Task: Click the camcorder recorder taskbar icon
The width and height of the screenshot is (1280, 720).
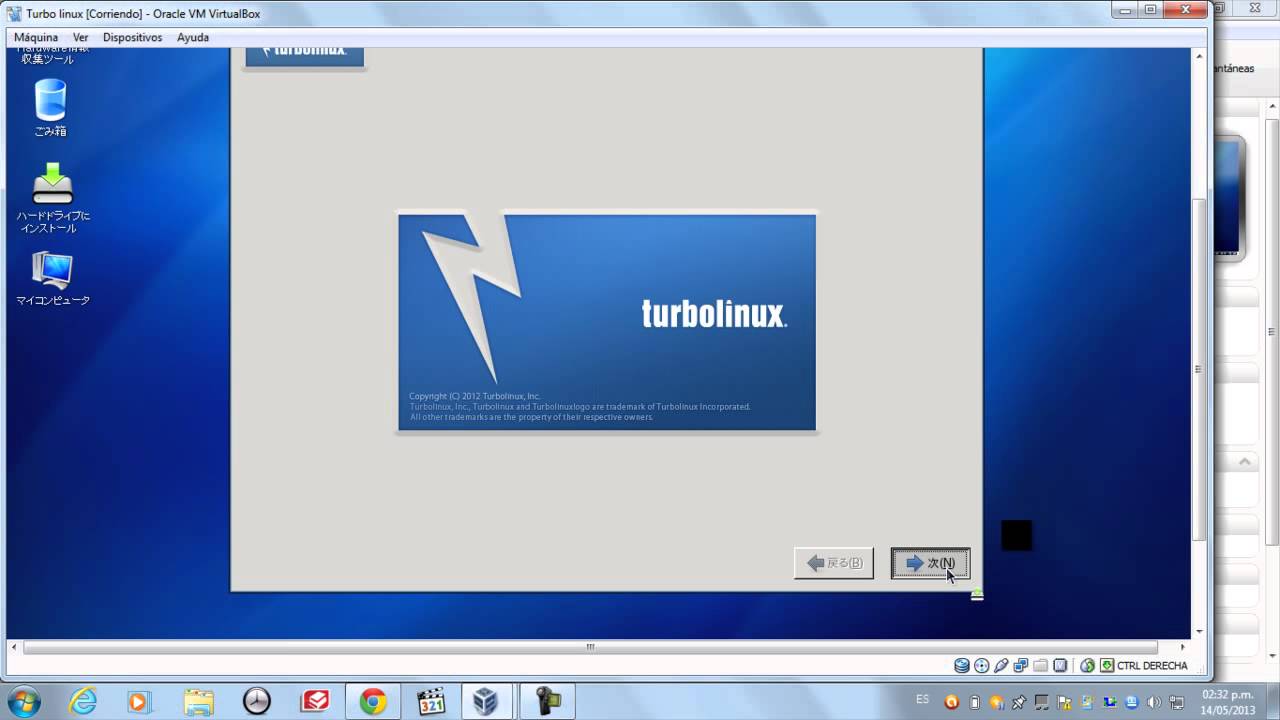Action: pos(547,702)
